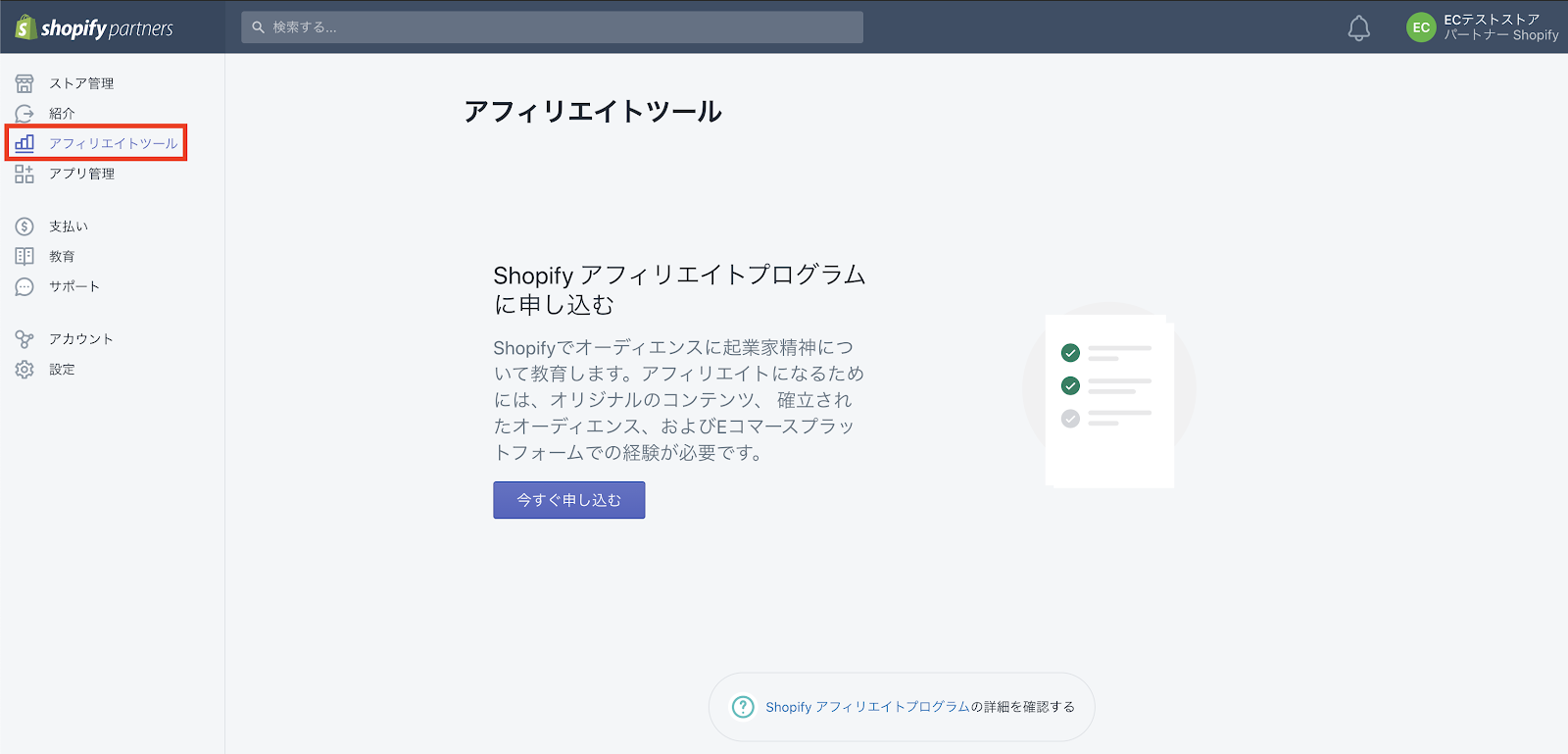Click the book icon beside 教育
Viewport: 1568px width, 754px height.
click(24, 256)
